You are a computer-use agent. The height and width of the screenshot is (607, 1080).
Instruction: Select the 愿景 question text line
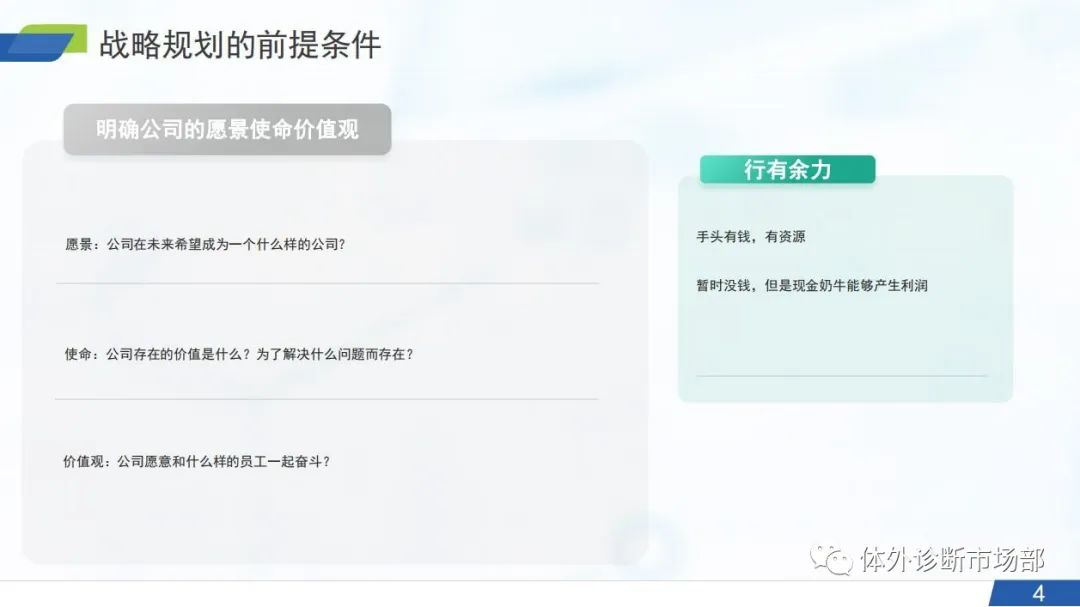click(205, 244)
